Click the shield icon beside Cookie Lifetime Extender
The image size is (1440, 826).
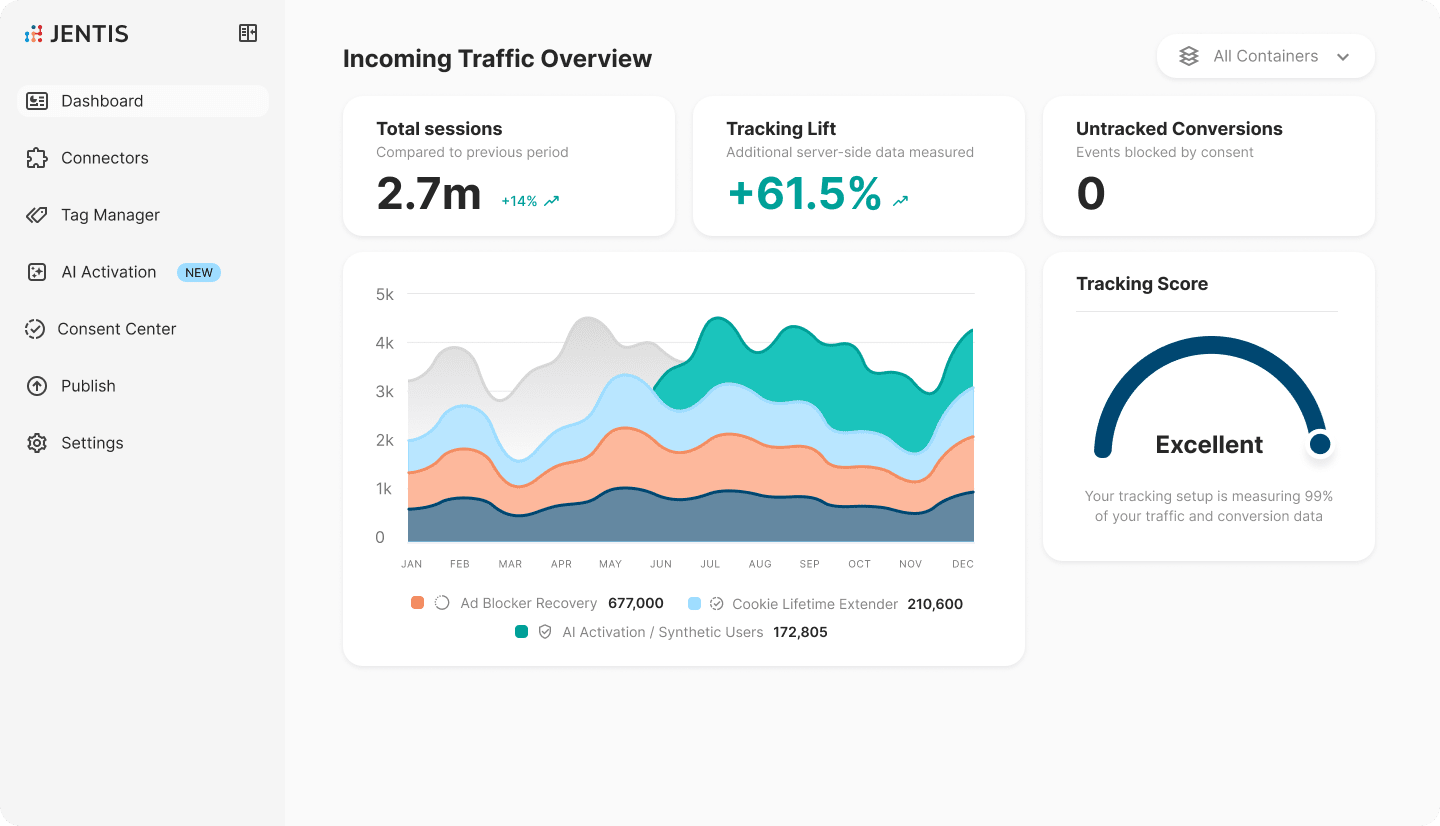coord(717,603)
